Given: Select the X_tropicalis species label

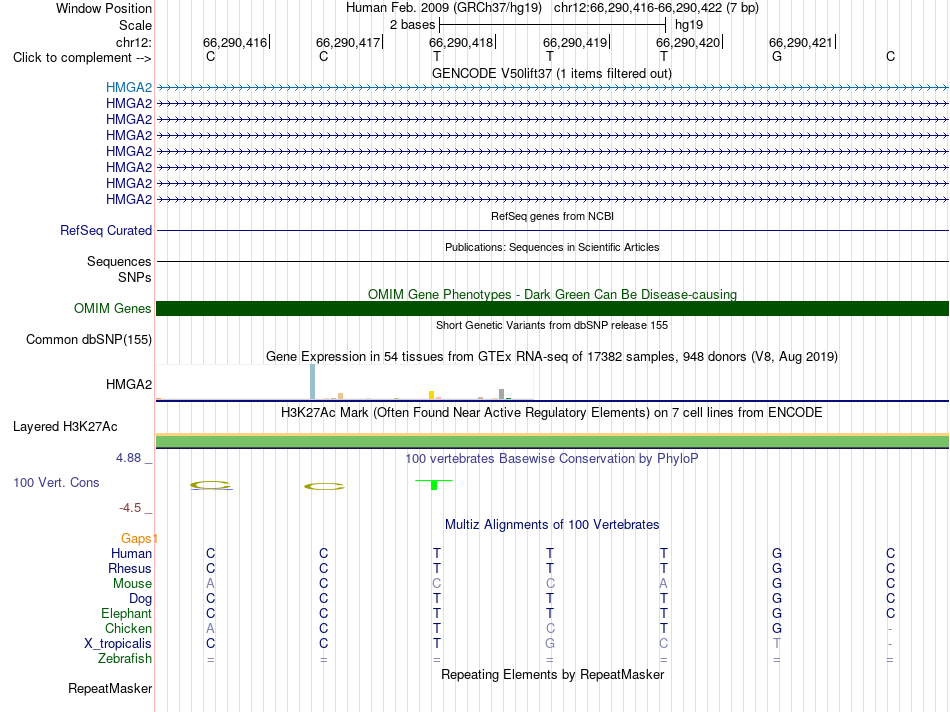Looking at the screenshot, I should [x=118, y=644].
